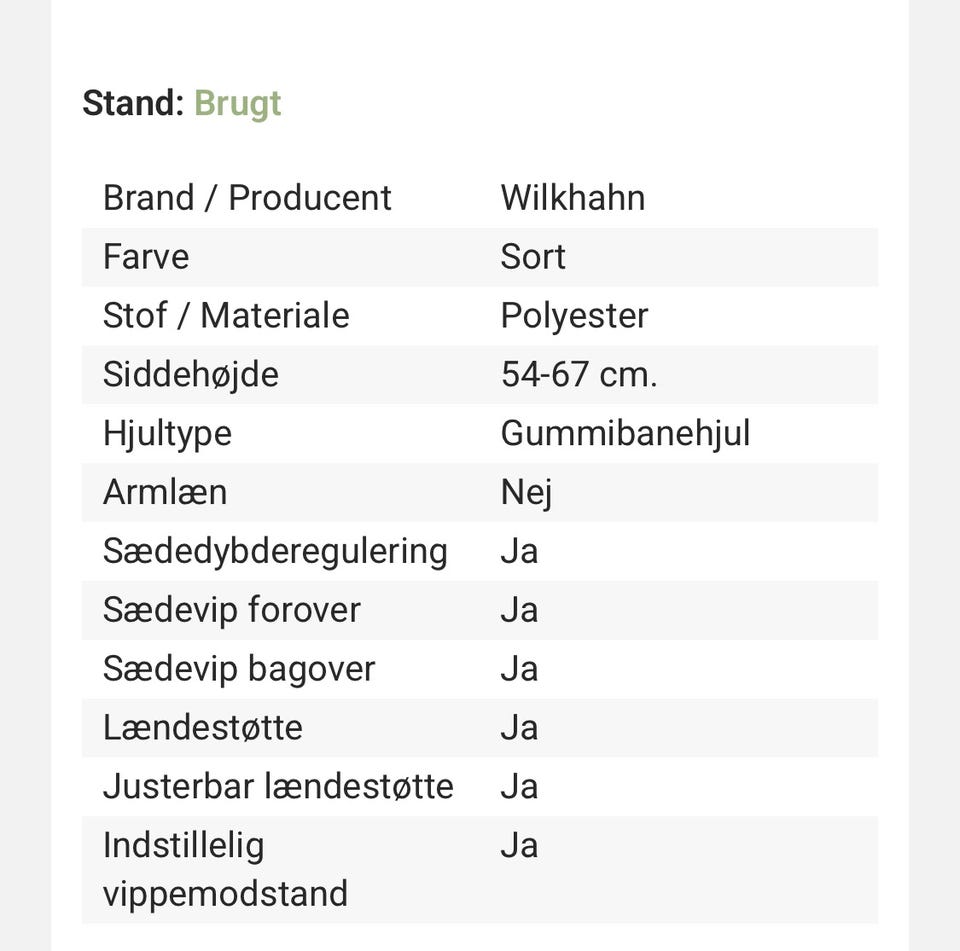Click the 'Indstillelig vippemodstand' row label
This screenshot has height=951, width=960.
point(225,869)
